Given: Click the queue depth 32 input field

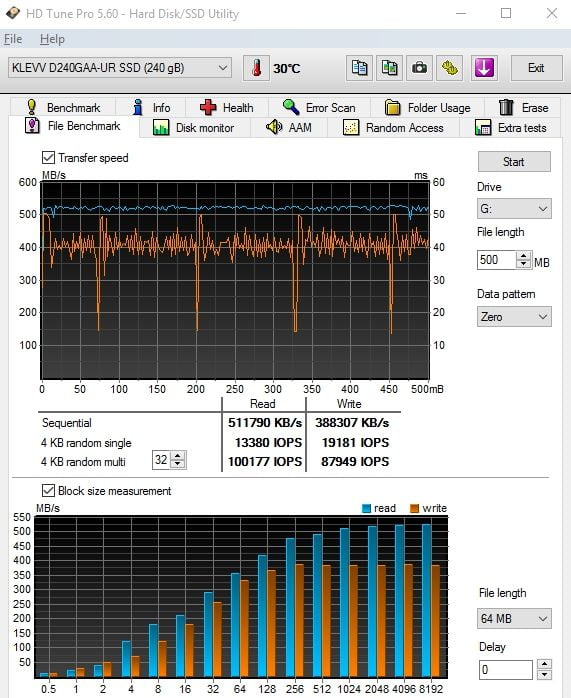Looking at the screenshot, I should tap(162, 460).
